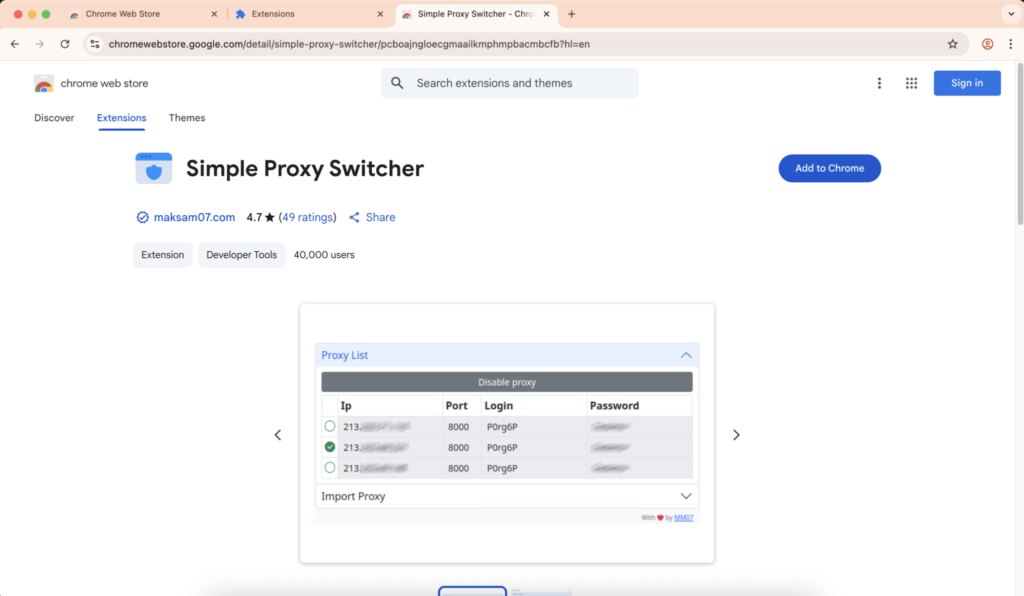Click the Add to Chrome button

pos(829,168)
